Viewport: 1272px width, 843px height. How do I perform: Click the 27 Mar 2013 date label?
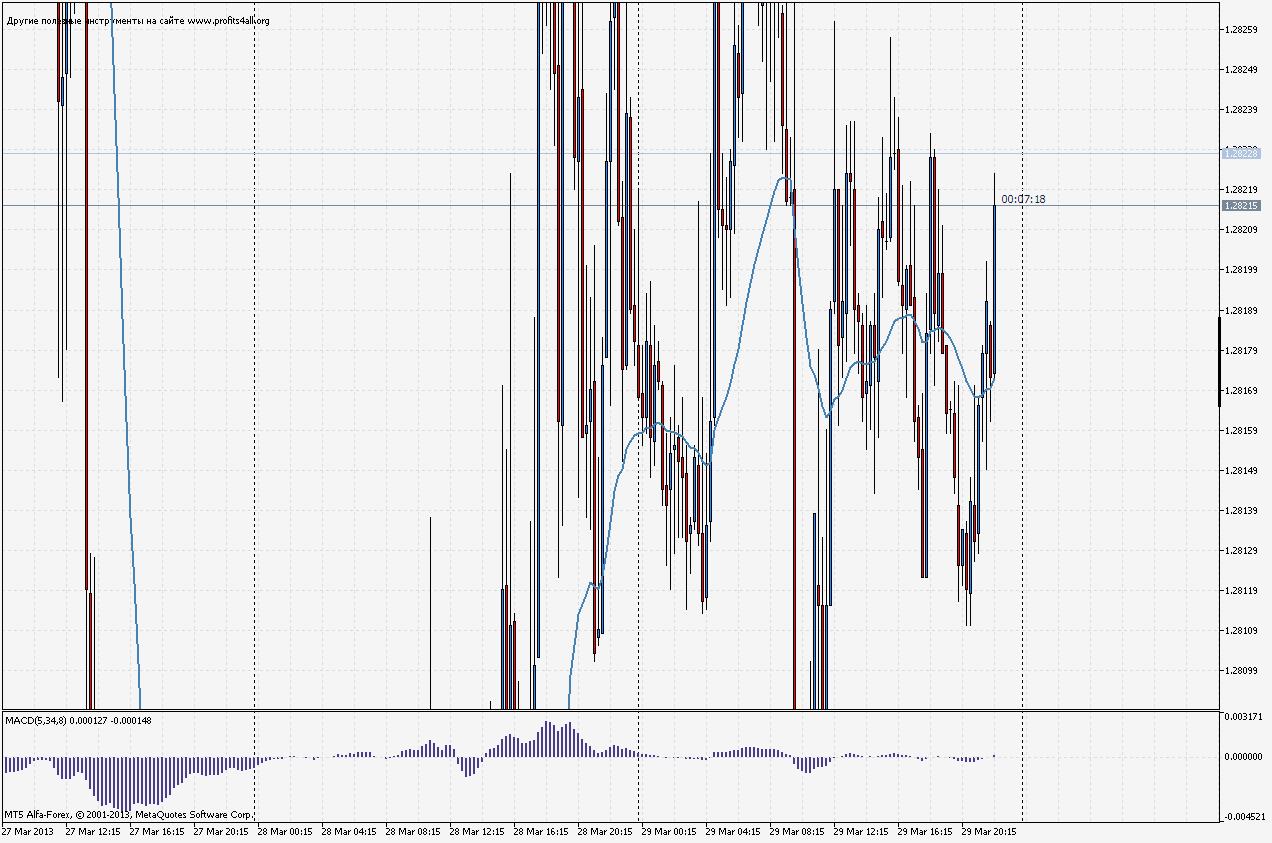[x=28, y=831]
